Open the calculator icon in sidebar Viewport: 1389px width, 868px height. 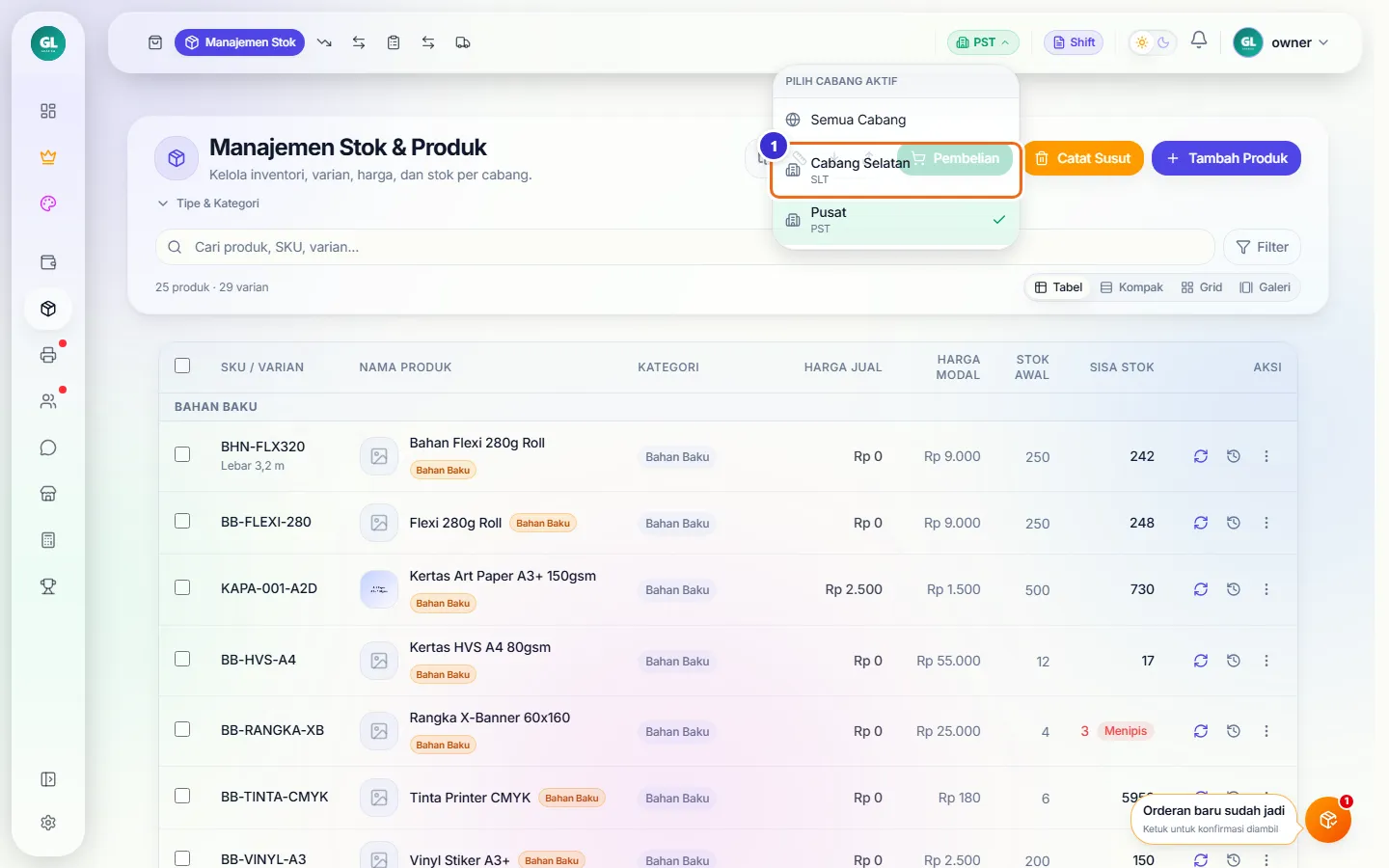48,540
